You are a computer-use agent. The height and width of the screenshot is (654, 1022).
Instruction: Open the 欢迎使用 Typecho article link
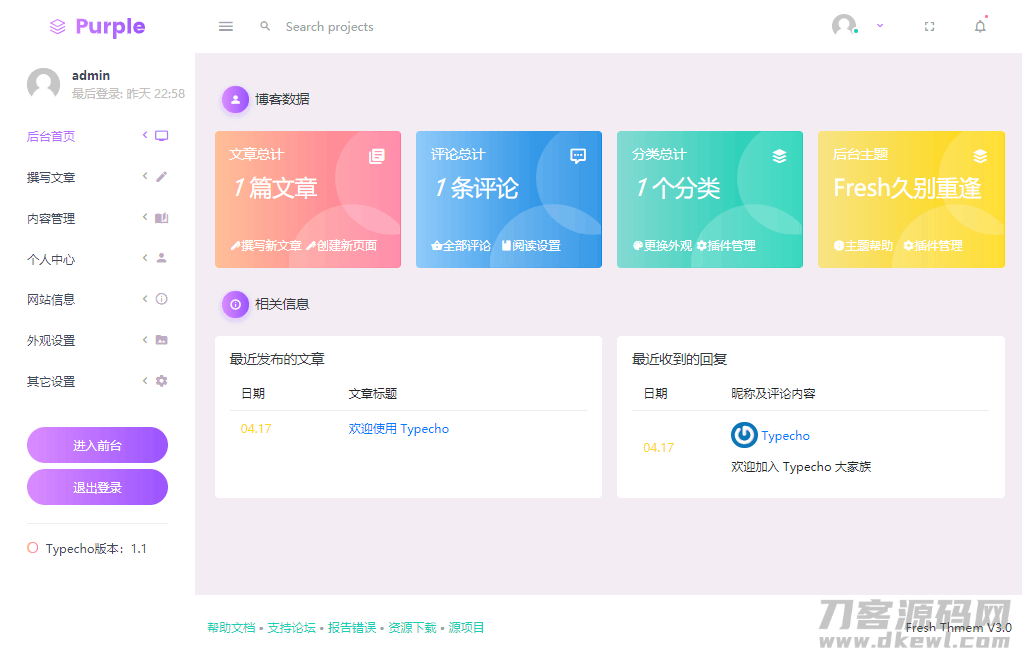click(x=398, y=428)
